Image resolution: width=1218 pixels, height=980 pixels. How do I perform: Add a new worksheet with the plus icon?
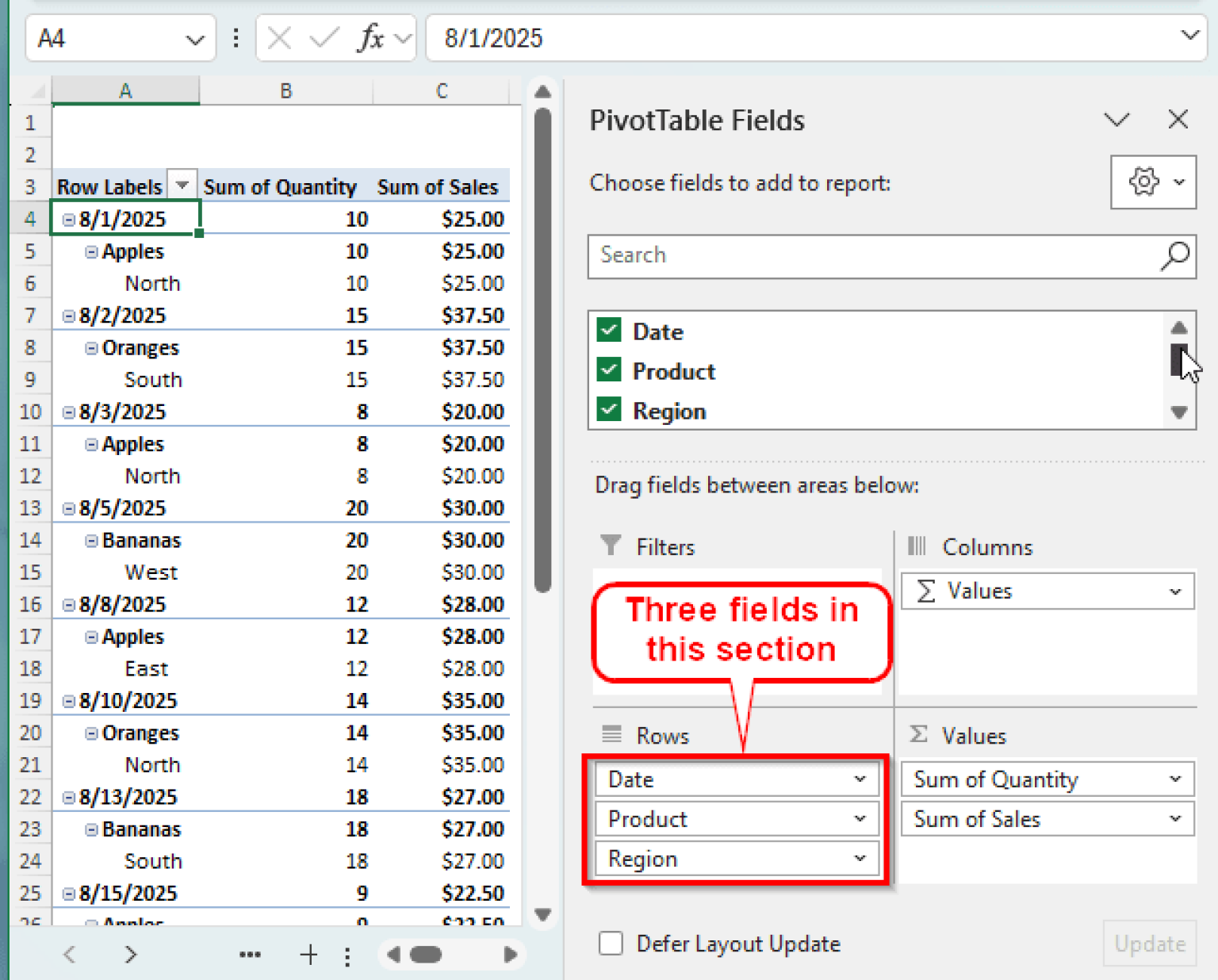[x=308, y=955]
